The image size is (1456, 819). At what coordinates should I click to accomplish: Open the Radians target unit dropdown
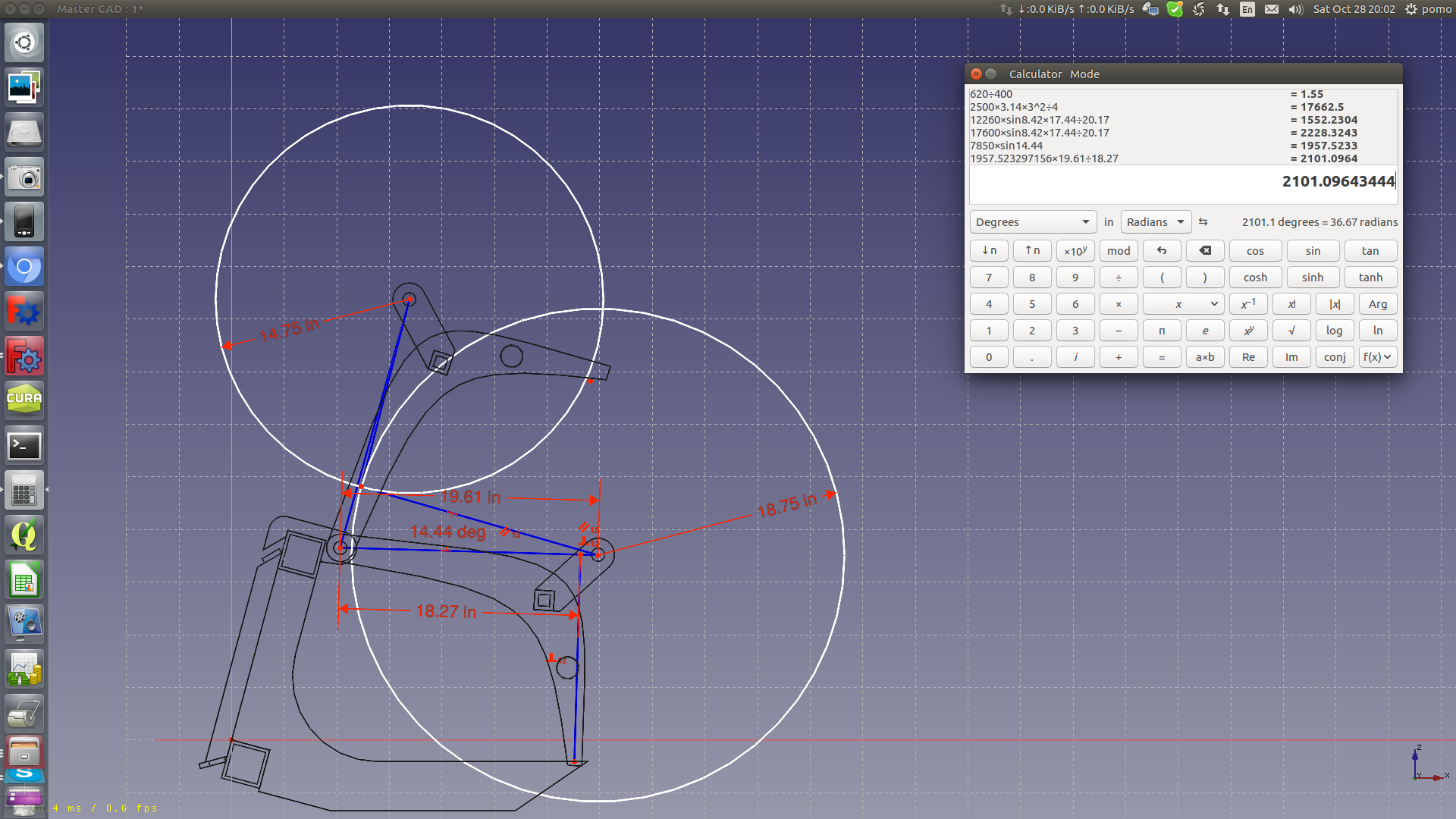[x=1156, y=222]
